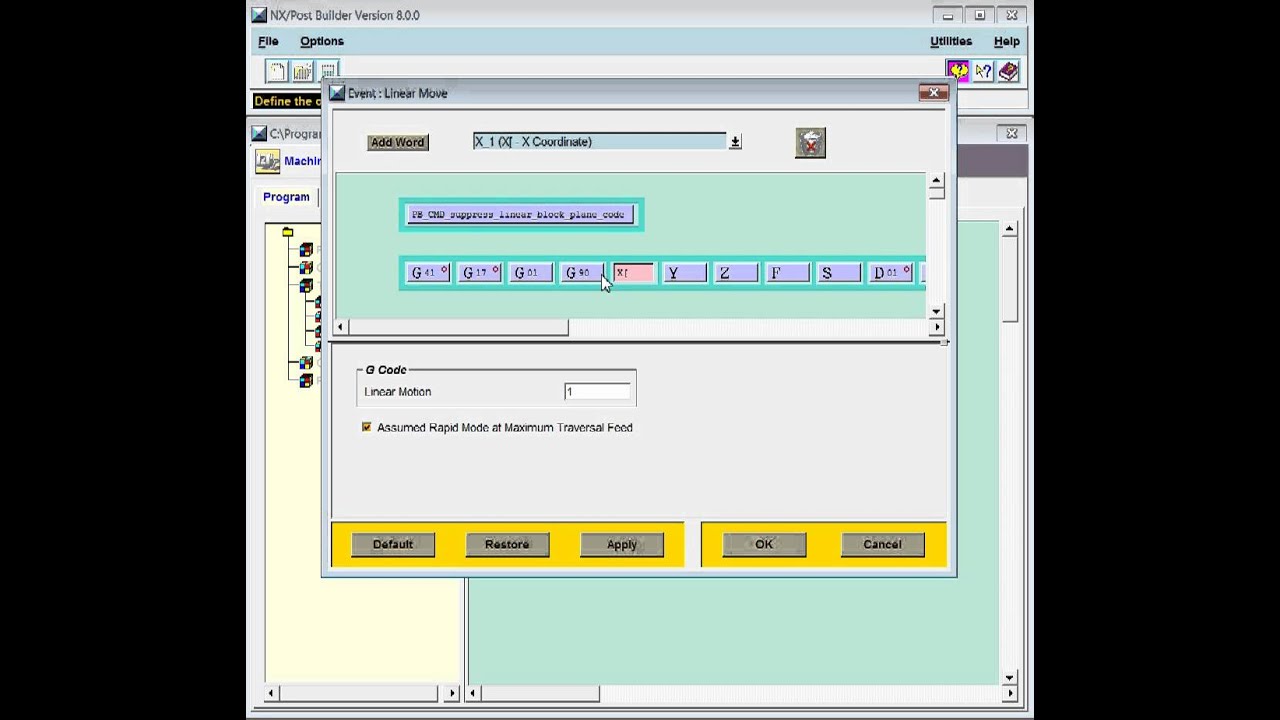Click the Restore button
This screenshot has width=1280, height=720.
[x=507, y=544]
